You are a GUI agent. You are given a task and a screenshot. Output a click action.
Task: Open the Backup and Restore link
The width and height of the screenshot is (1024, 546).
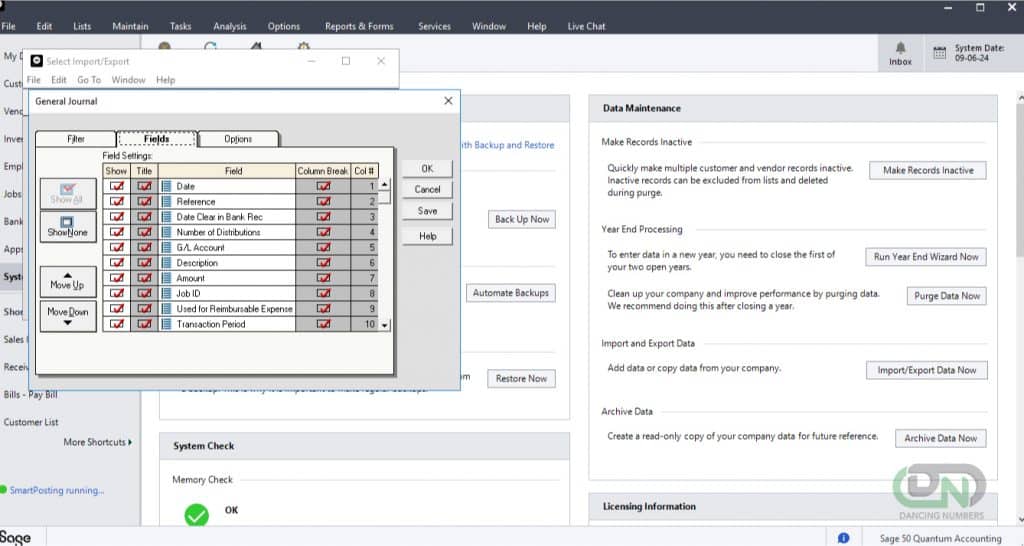point(508,145)
